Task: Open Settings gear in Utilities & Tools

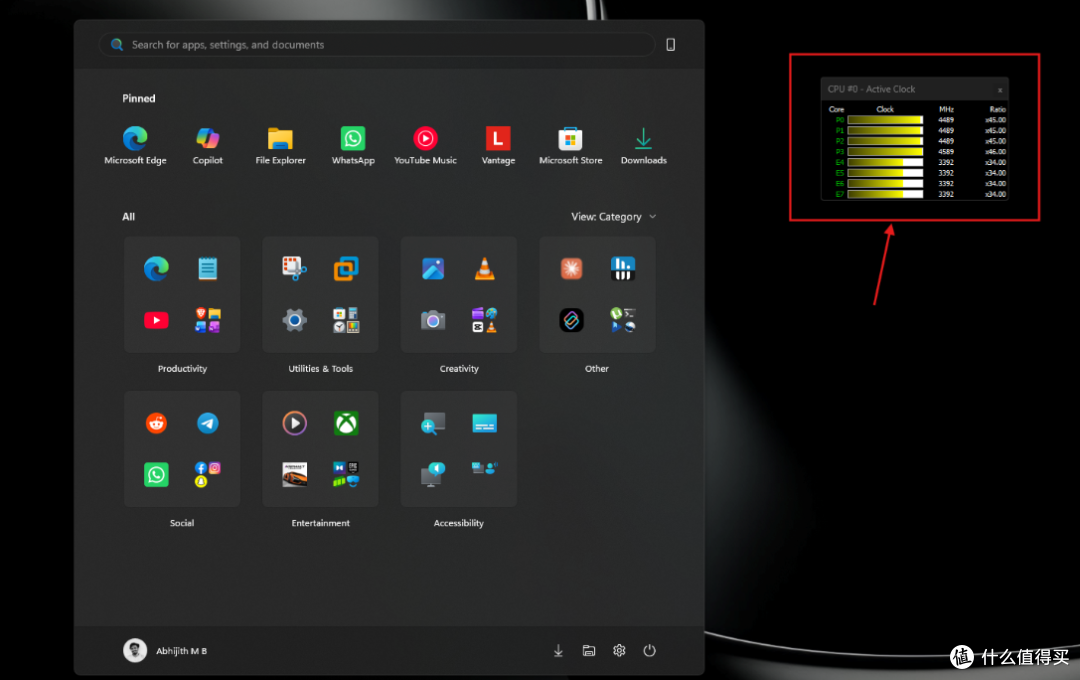Action: coord(294,320)
